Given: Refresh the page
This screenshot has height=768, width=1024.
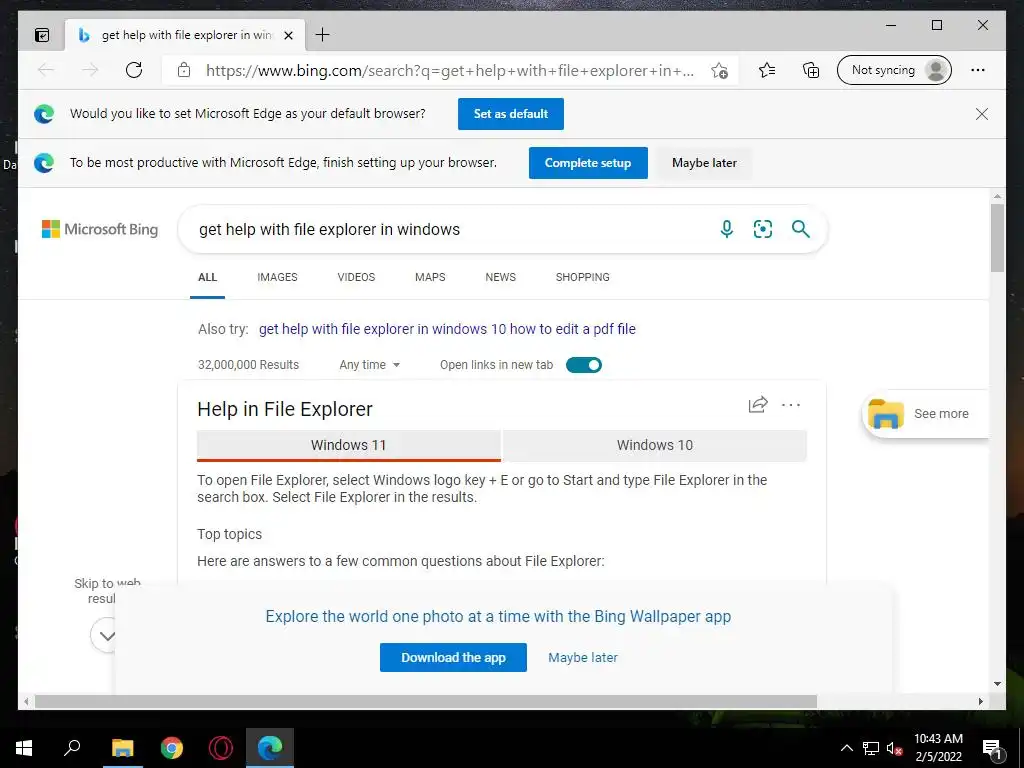Looking at the screenshot, I should point(134,70).
